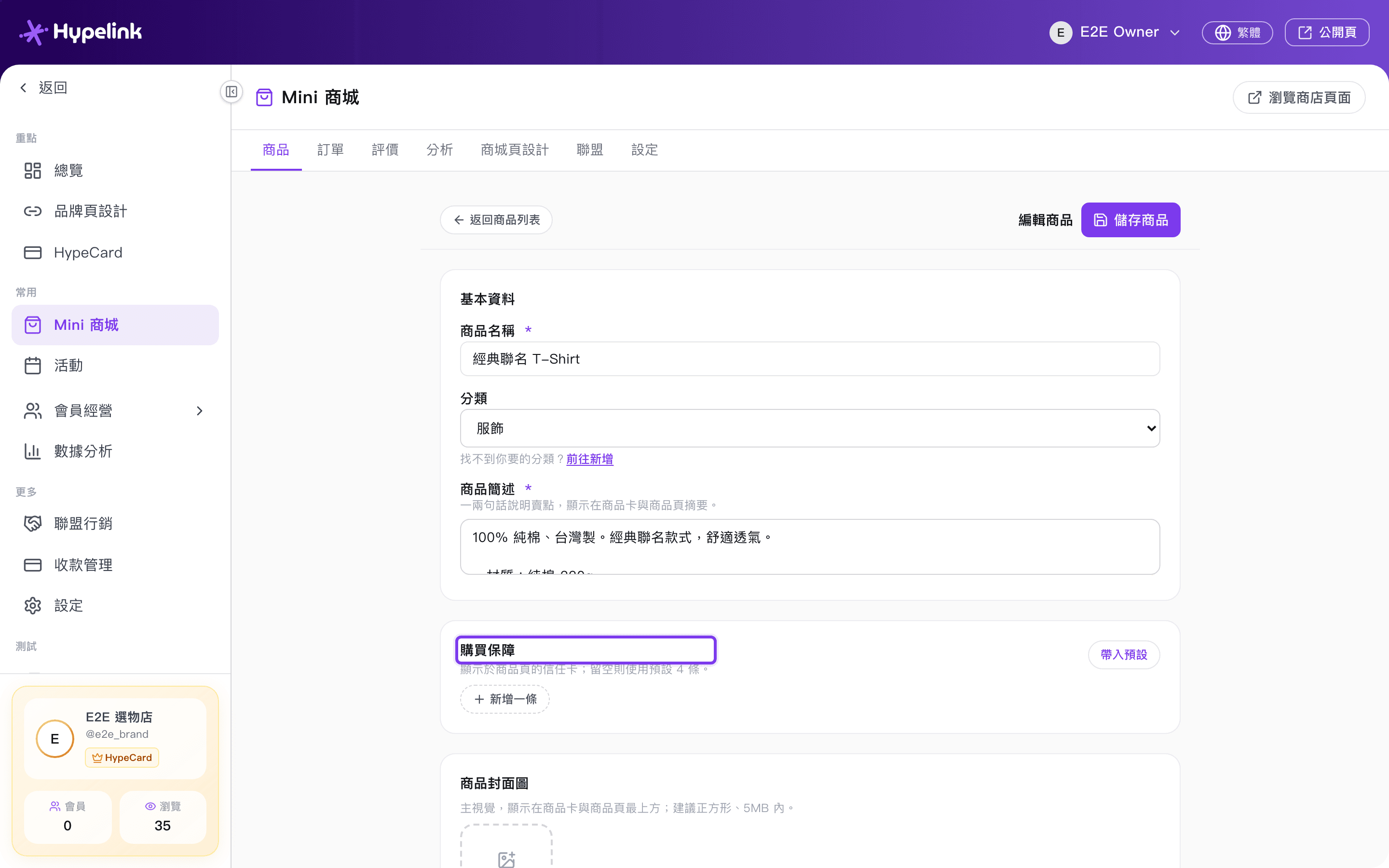Switch to the 商城頁設計 tab
This screenshot has height=868, width=1389.
tap(515, 150)
